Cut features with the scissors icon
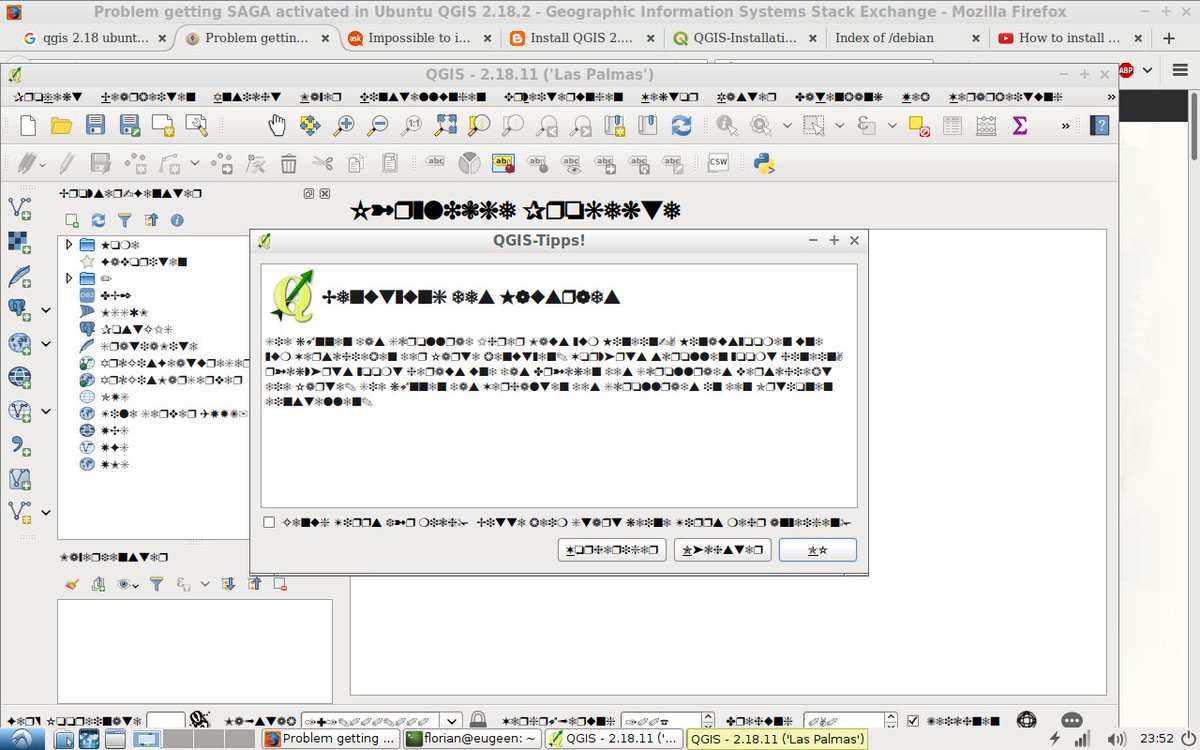The height and width of the screenshot is (750, 1200). (322, 163)
